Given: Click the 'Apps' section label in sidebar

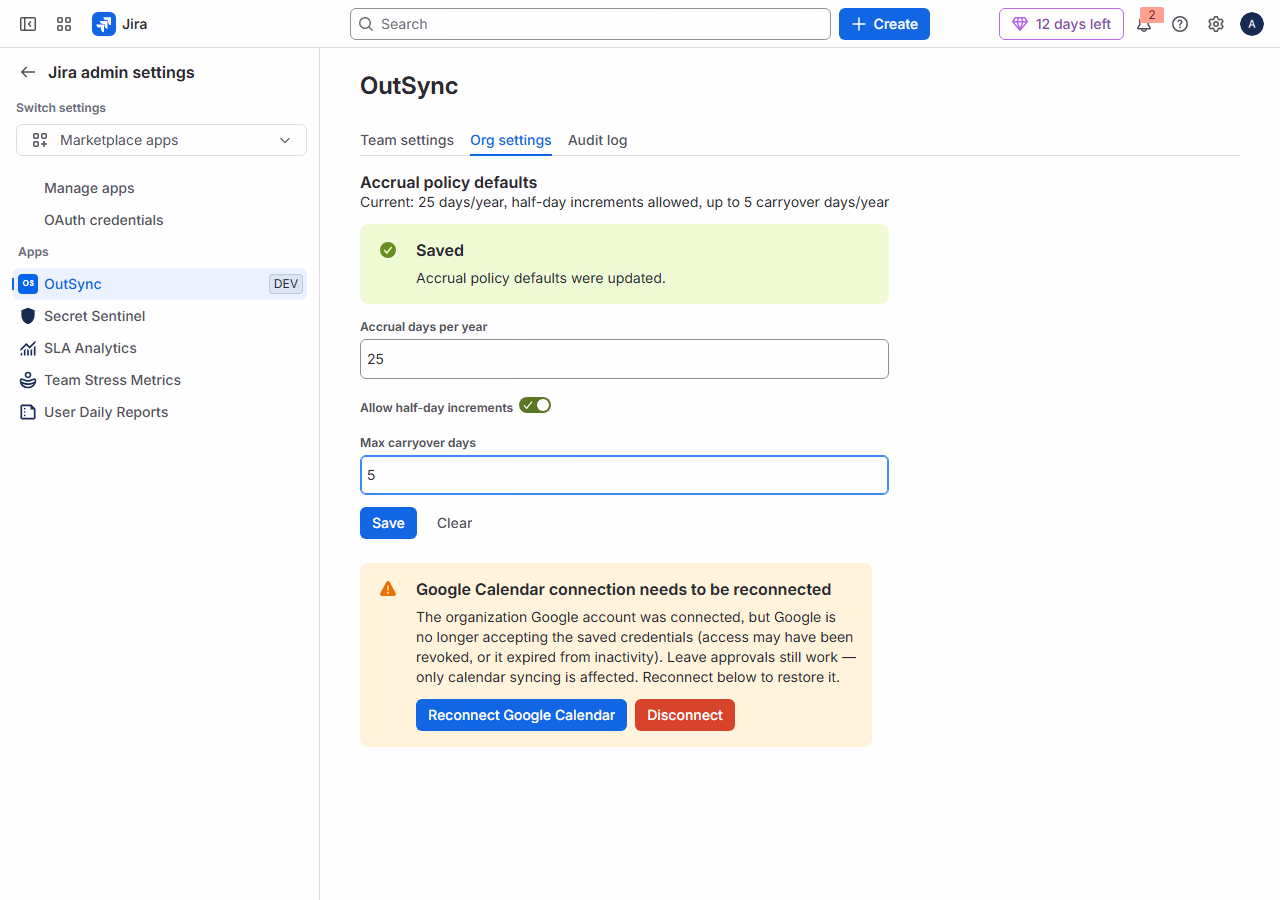Looking at the screenshot, I should tap(33, 252).
